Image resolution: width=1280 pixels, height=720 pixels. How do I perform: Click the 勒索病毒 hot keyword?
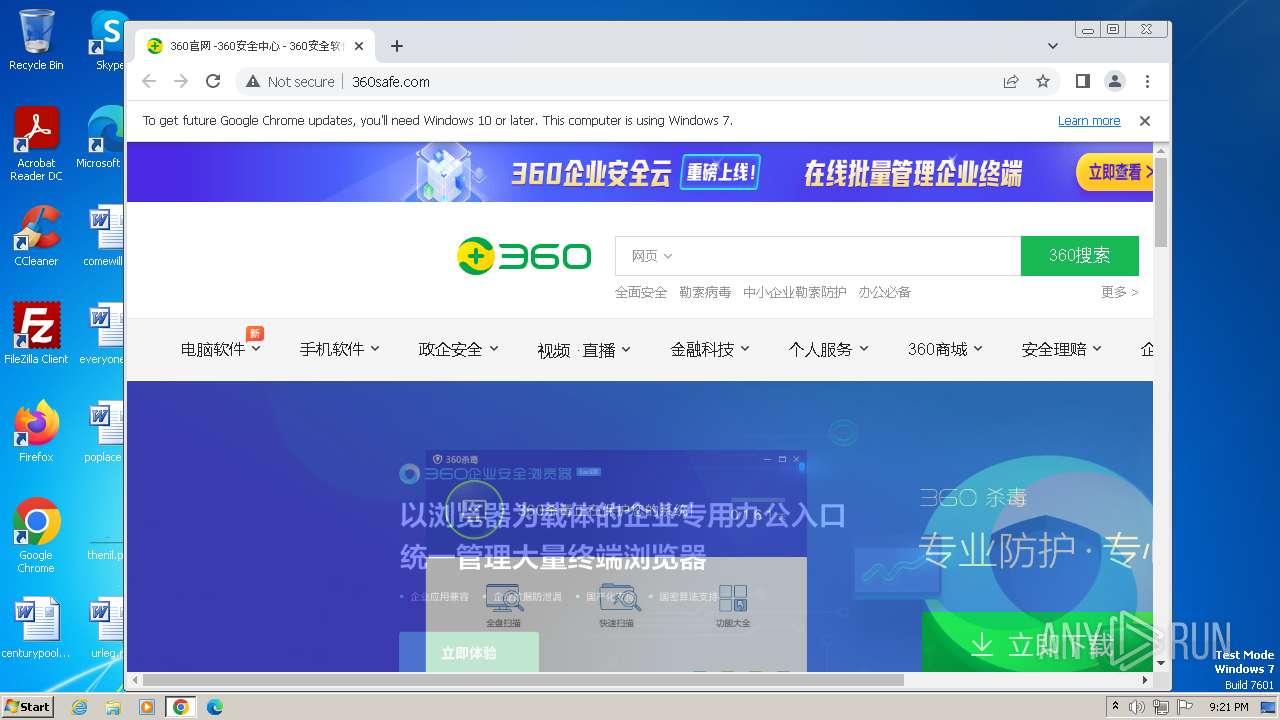(x=705, y=292)
